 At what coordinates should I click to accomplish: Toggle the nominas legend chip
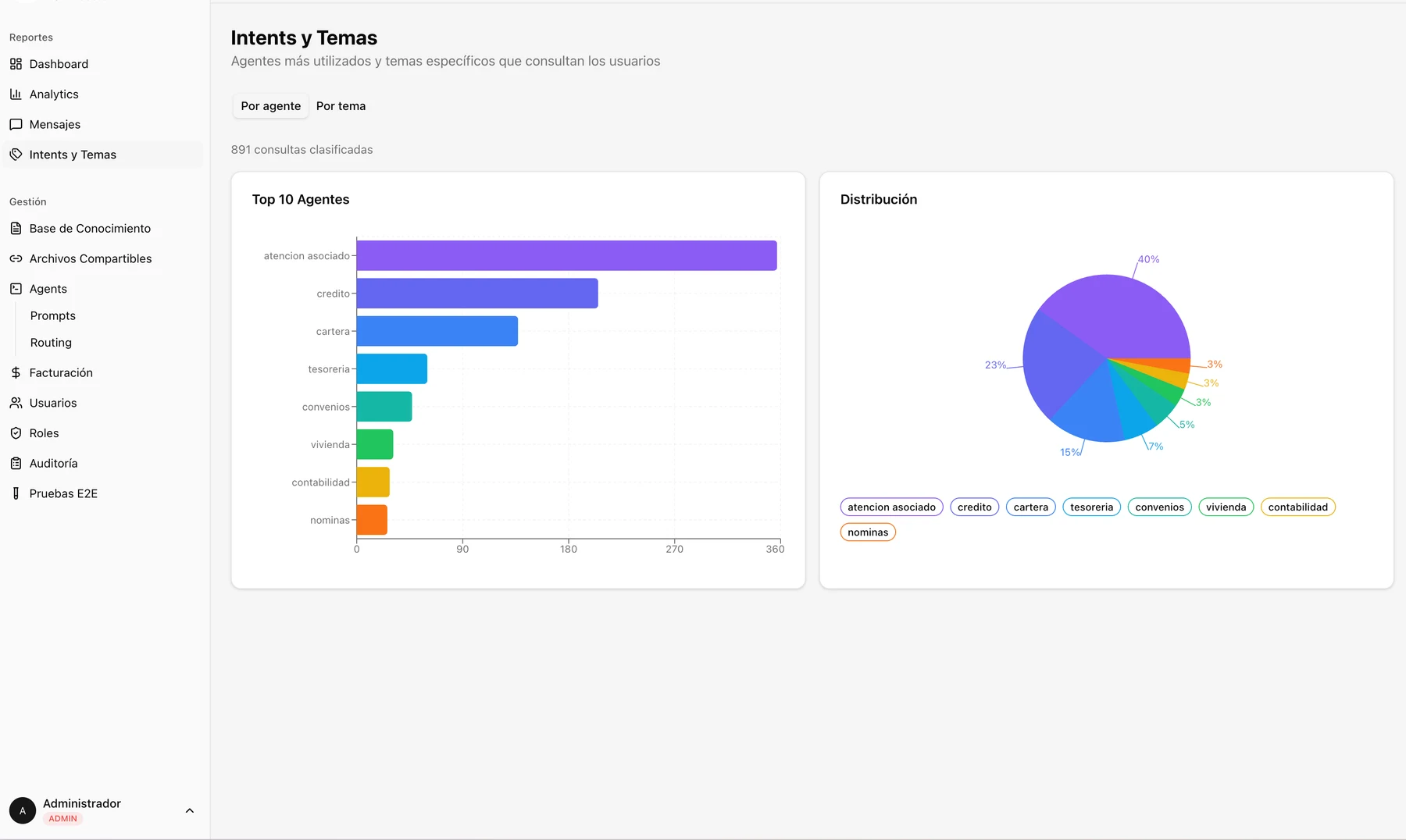(x=868, y=532)
